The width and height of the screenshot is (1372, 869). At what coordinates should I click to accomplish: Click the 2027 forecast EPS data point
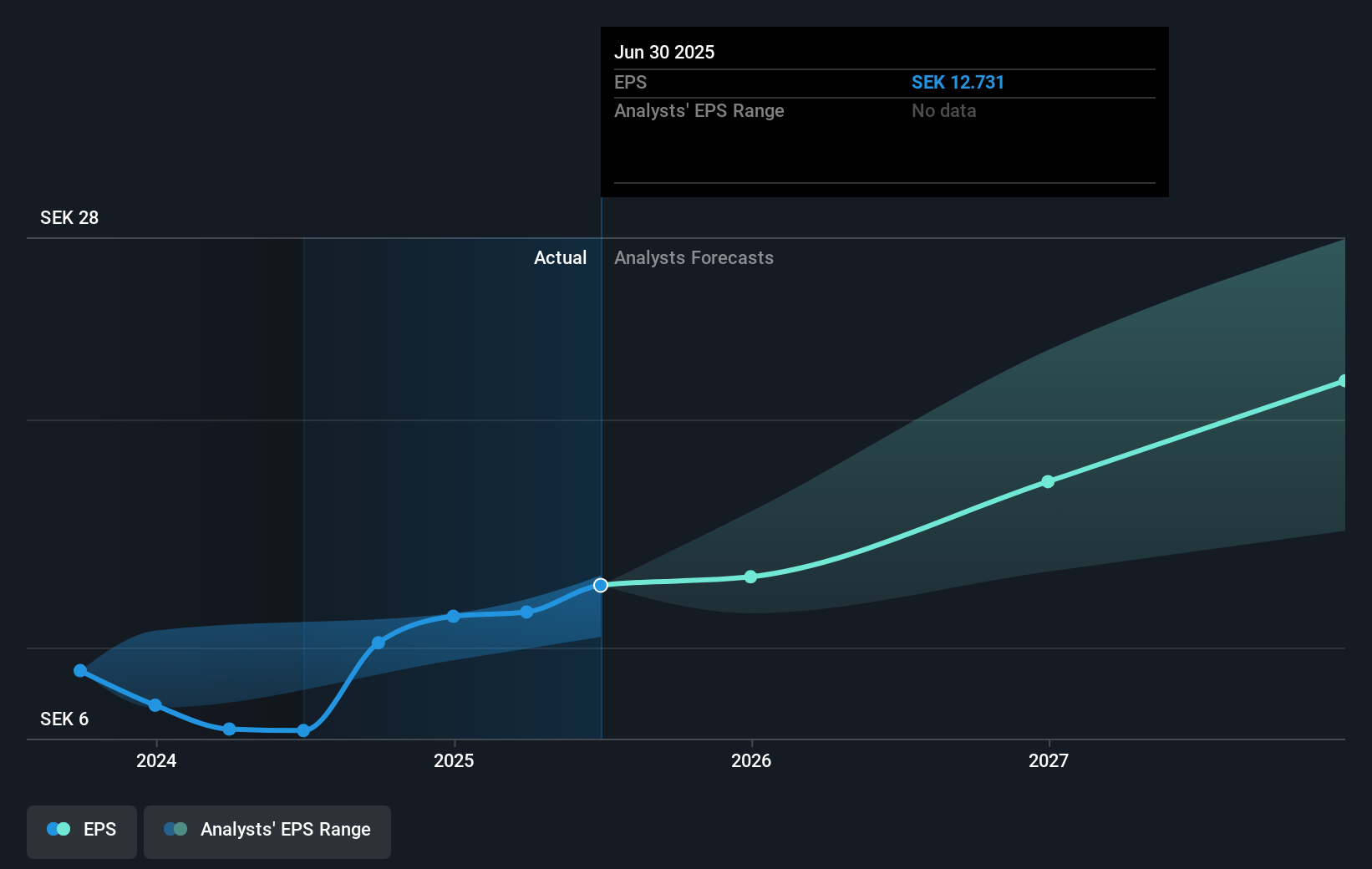1048,481
